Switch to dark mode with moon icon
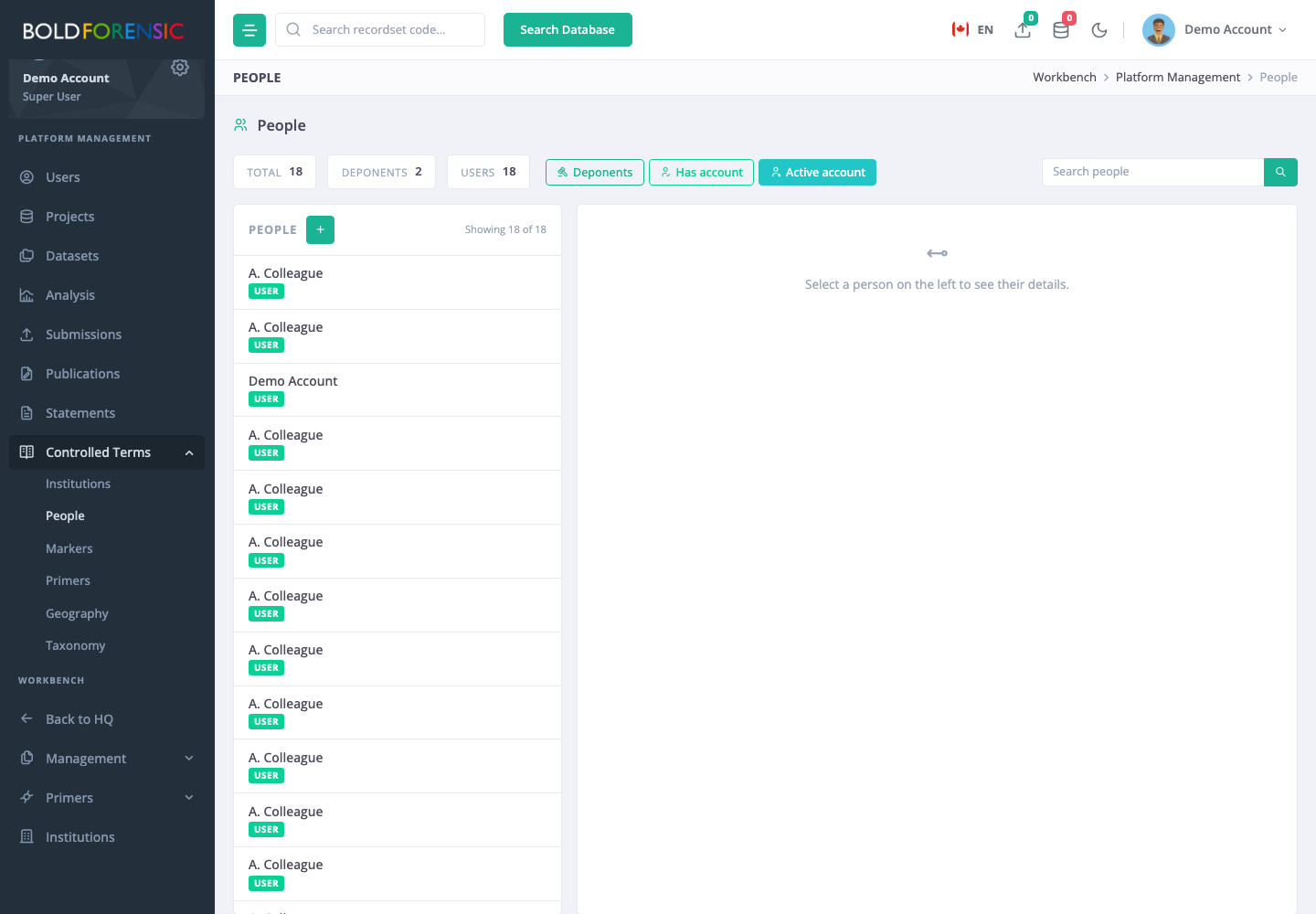1316x914 pixels. [x=1099, y=30]
